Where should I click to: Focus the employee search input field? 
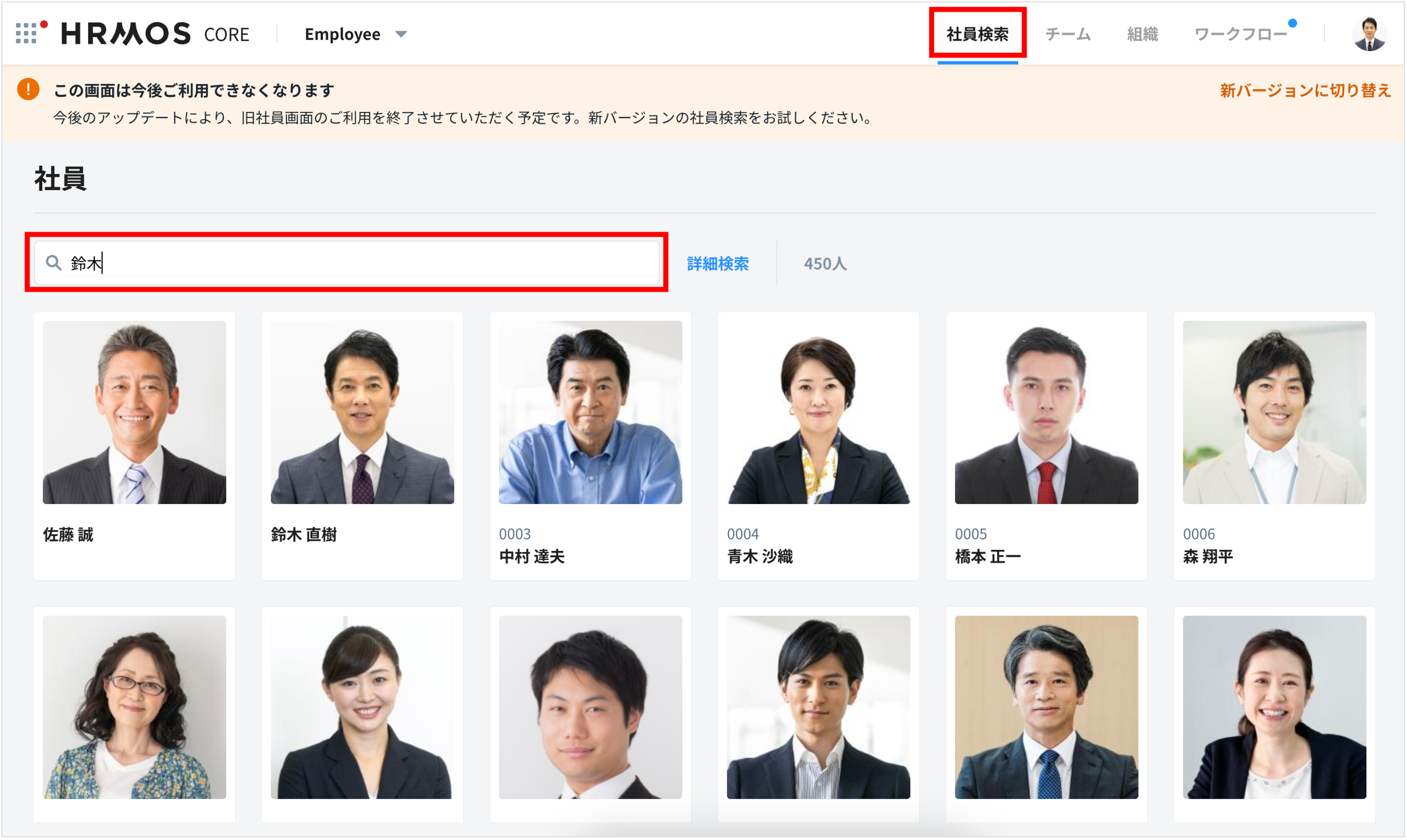[x=363, y=263]
